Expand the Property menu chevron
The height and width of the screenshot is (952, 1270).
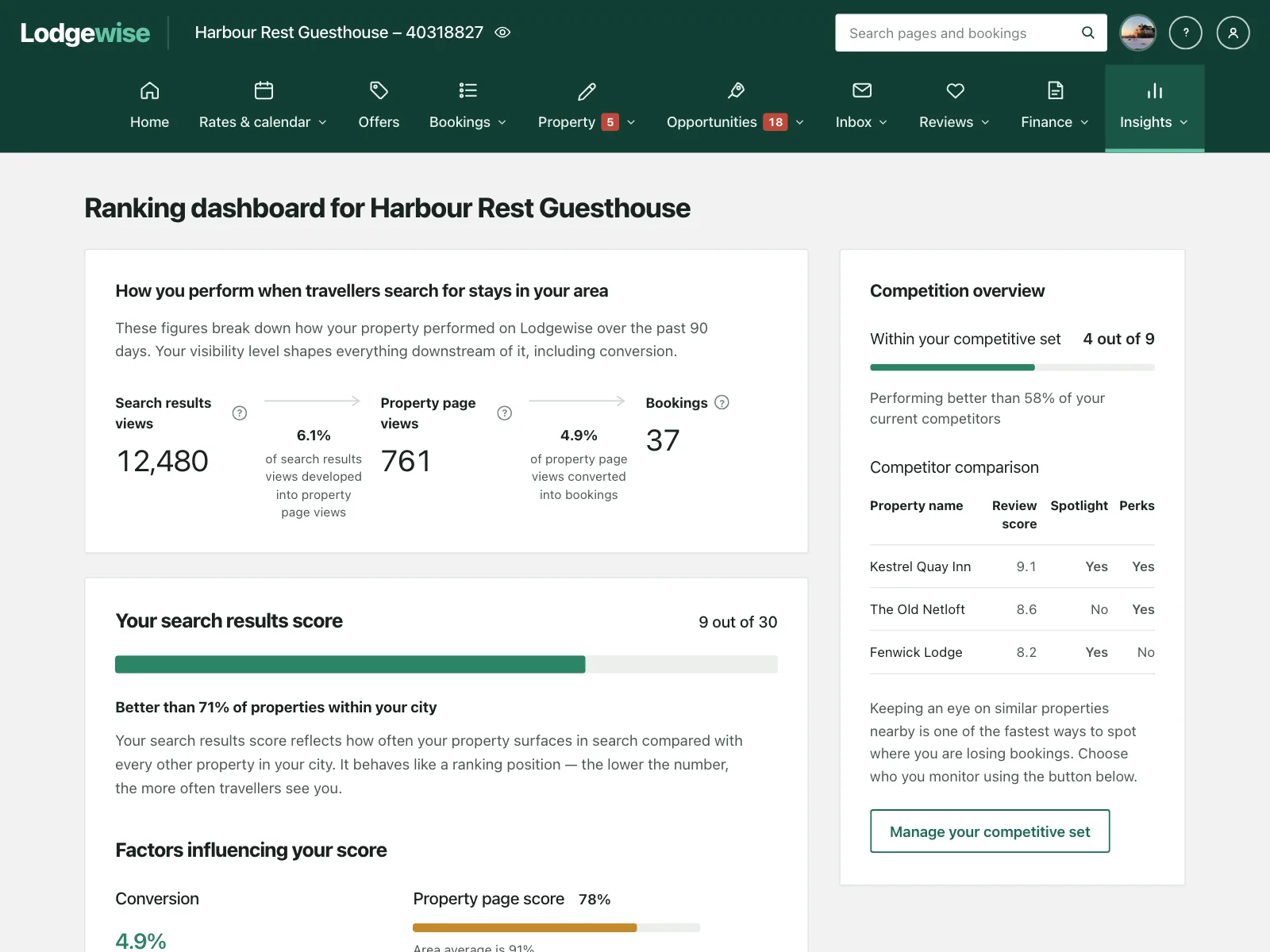[x=631, y=122]
